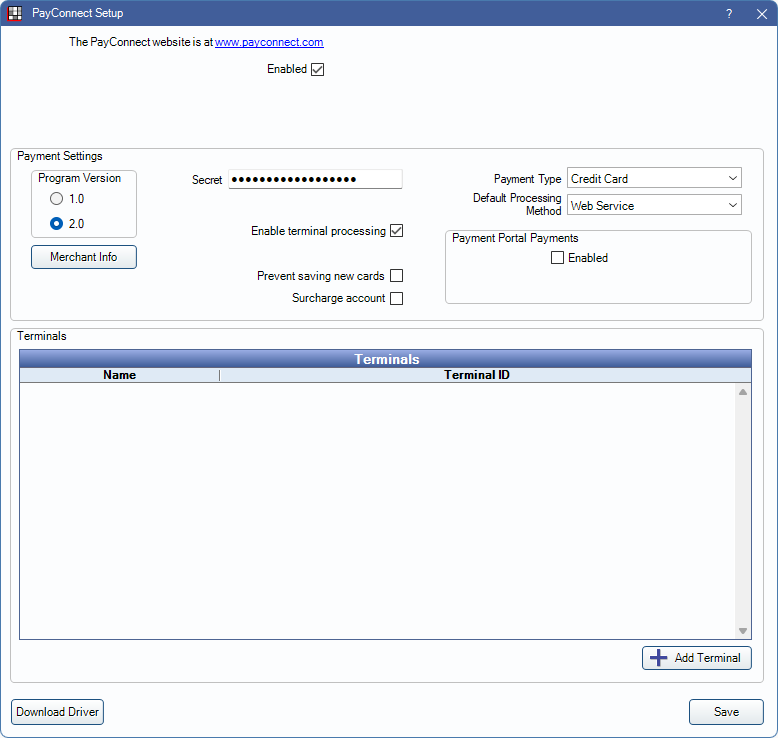Image resolution: width=778 pixels, height=738 pixels.
Task: Click the help question mark icon
Action: click(x=729, y=13)
